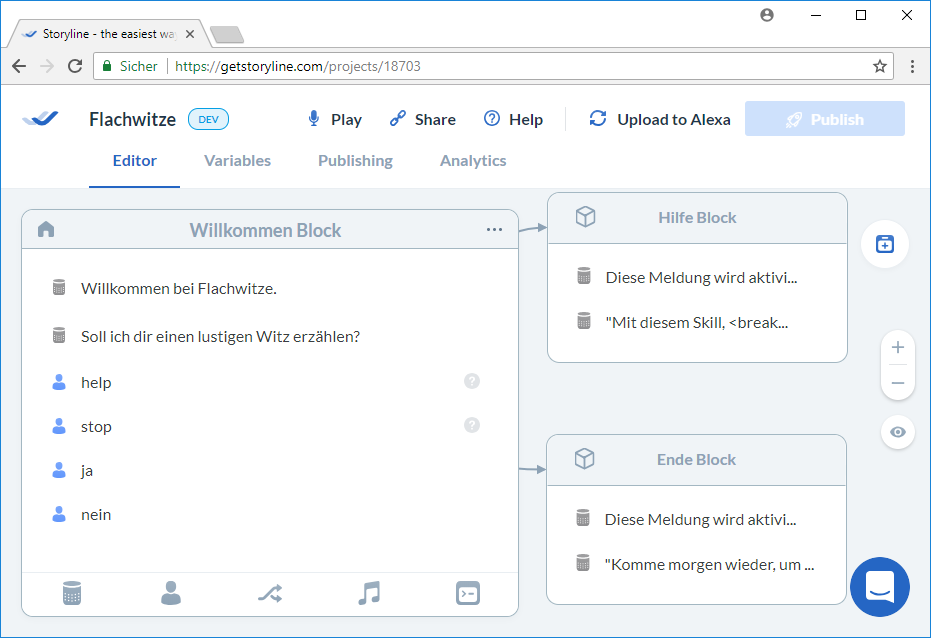
Task: Toggle canvas preview with eye icon
Action: tap(897, 432)
